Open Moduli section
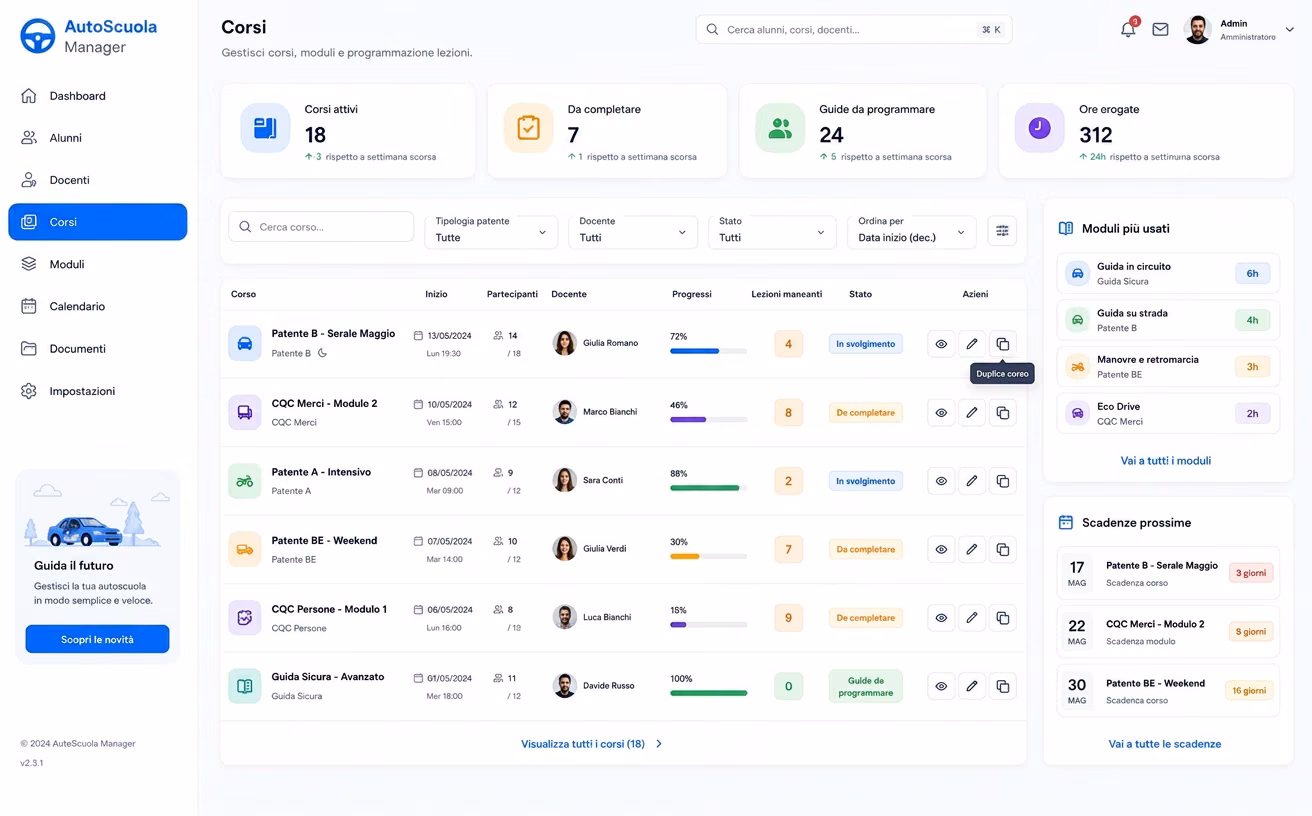 [x=98, y=264]
